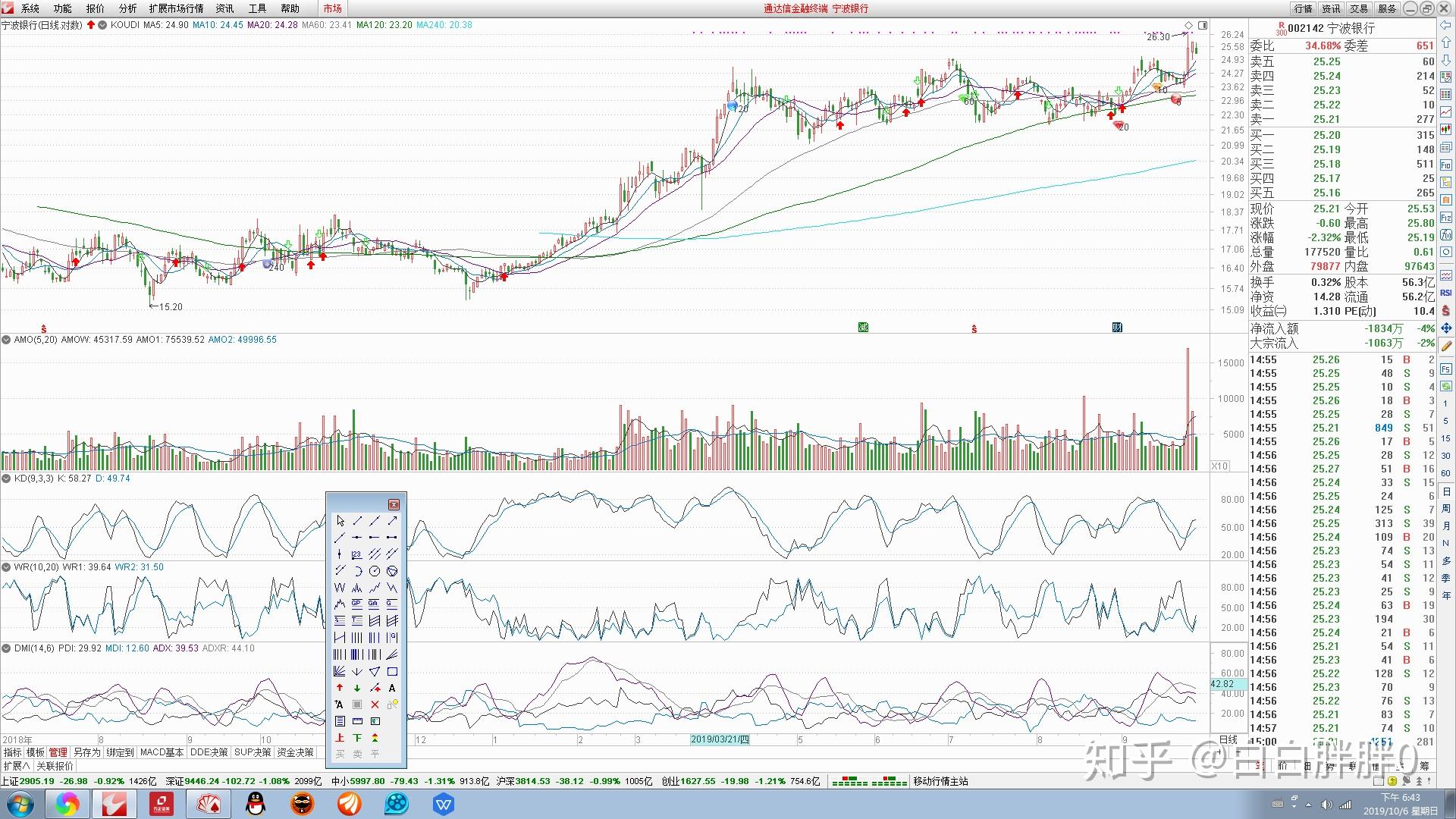The height and width of the screenshot is (819, 1456).
Task: Open the 扩展市场行情 menu
Action: (x=176, y=8)
